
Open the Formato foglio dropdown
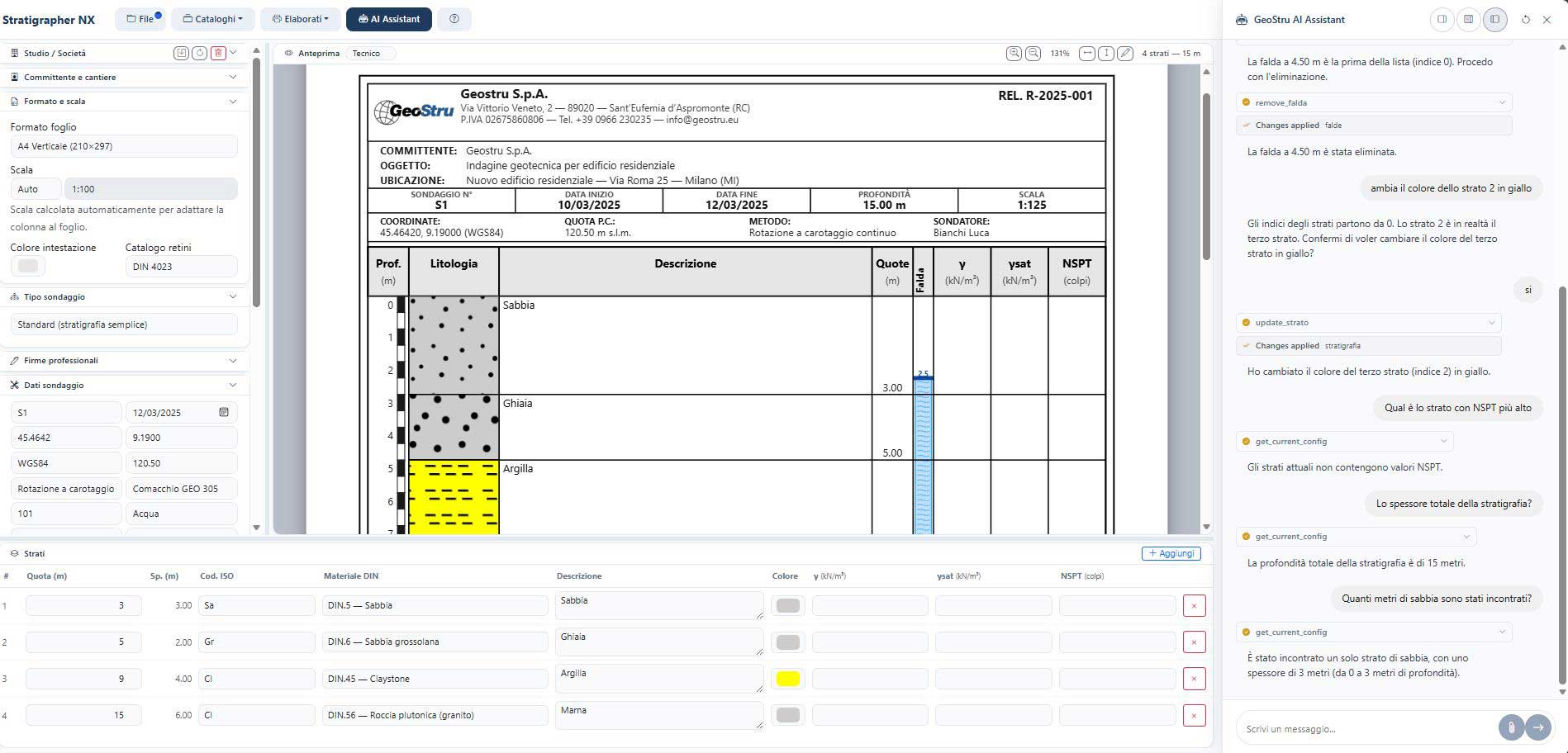point(124,146)
